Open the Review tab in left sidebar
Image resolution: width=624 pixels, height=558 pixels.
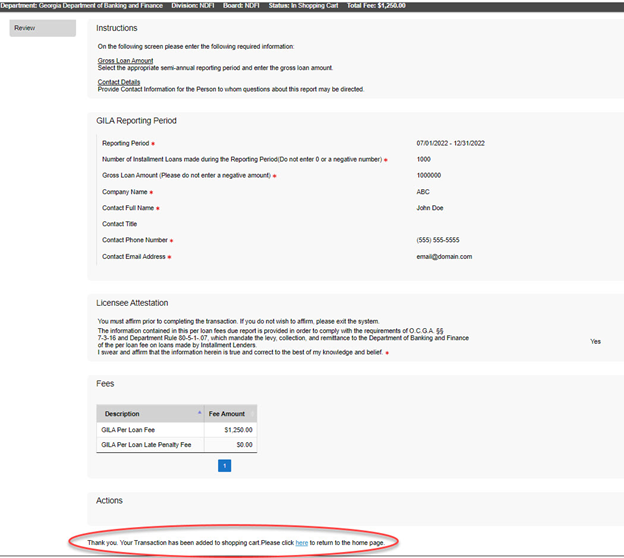pos(40,28)
